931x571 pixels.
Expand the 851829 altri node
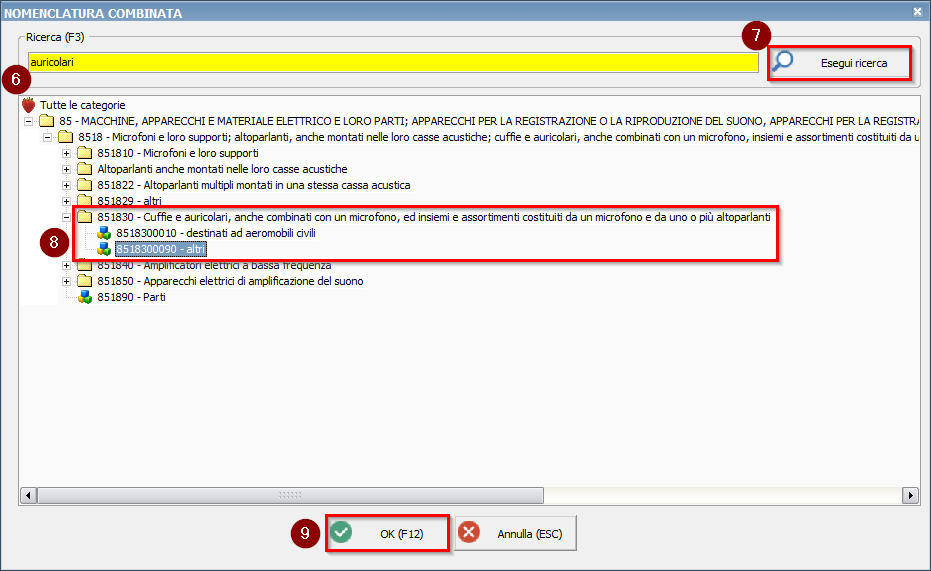66,201
